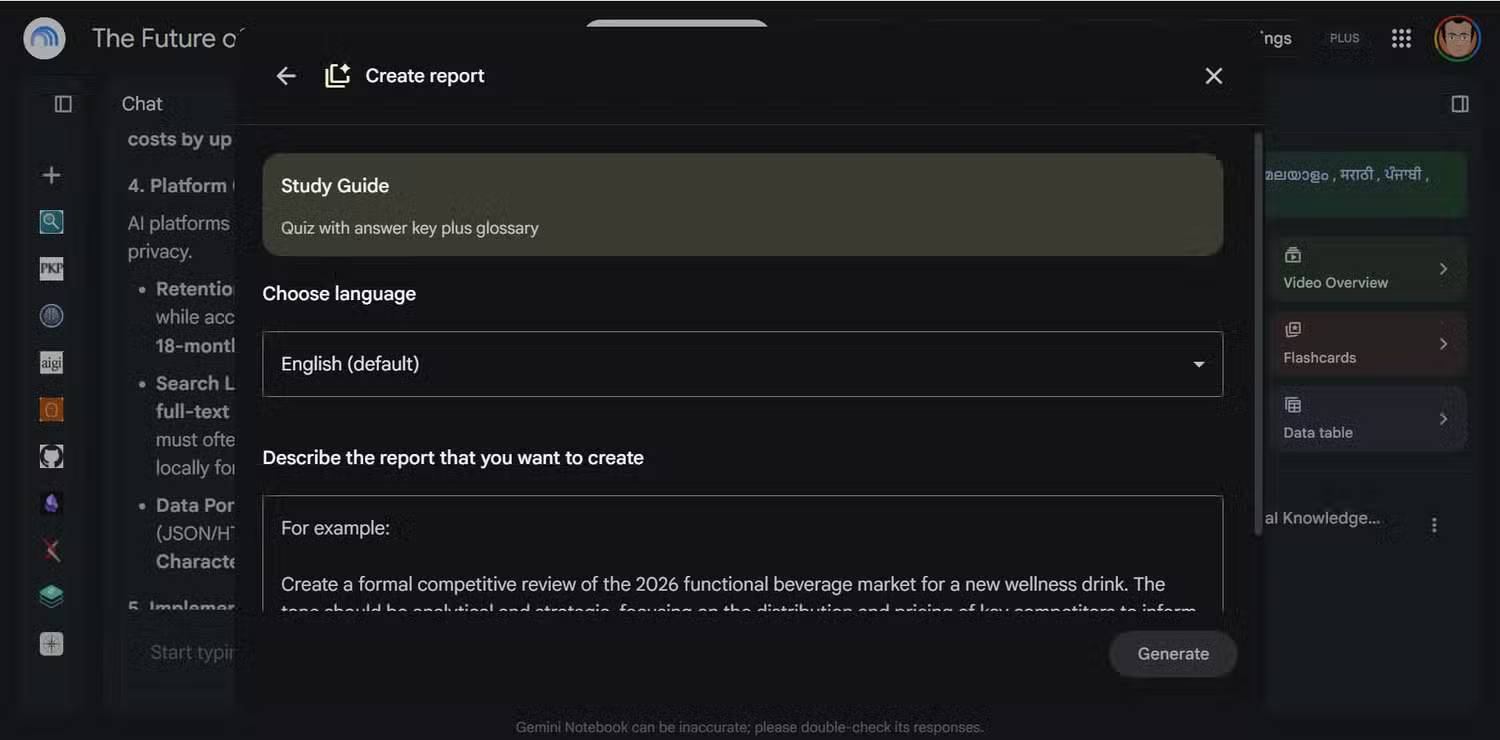1500x740 pixels.
Task: Open the Google apps grid icon
Action: tap(1401, 38)
